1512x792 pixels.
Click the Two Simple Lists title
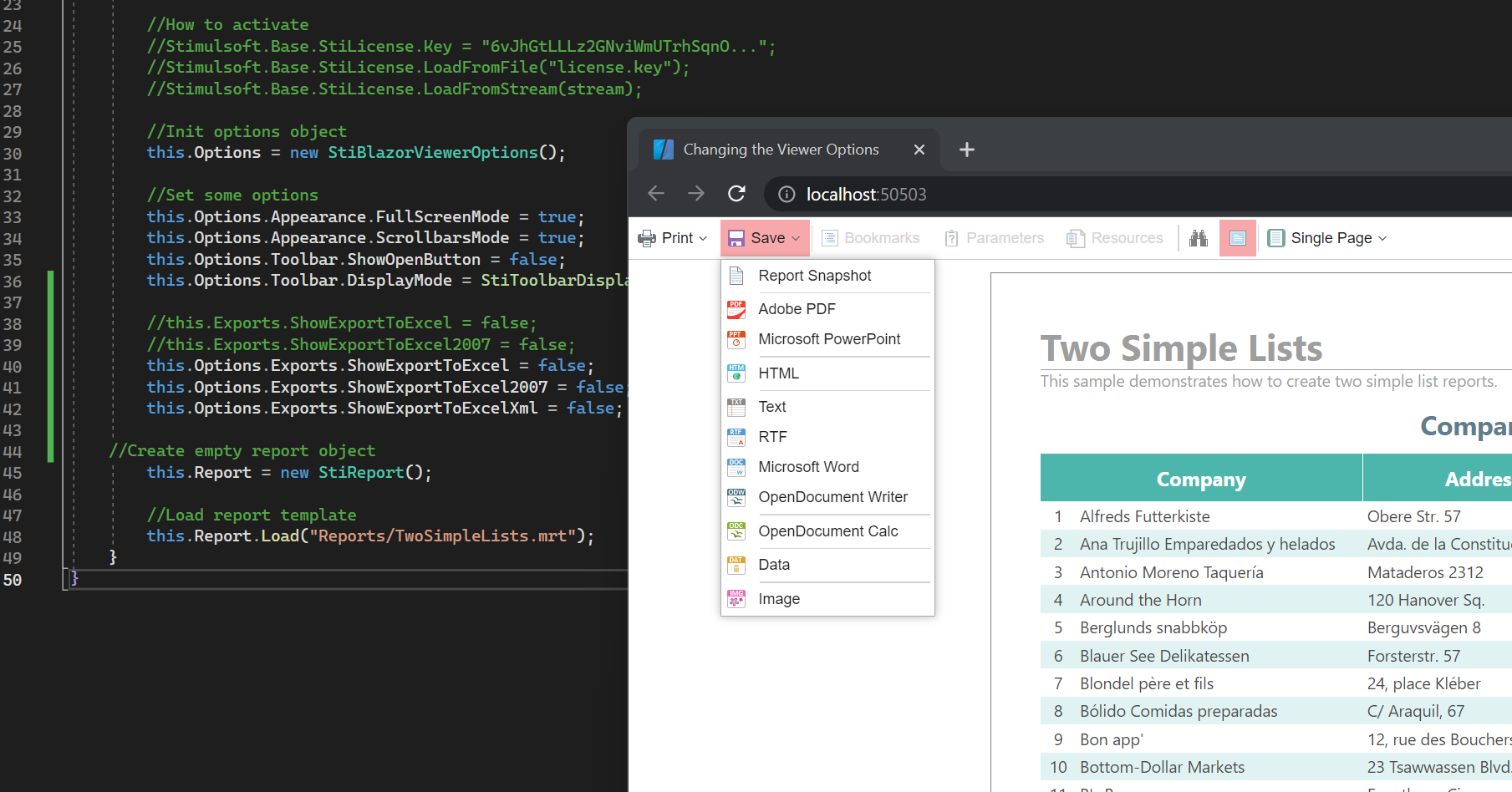pos(1181,348)
